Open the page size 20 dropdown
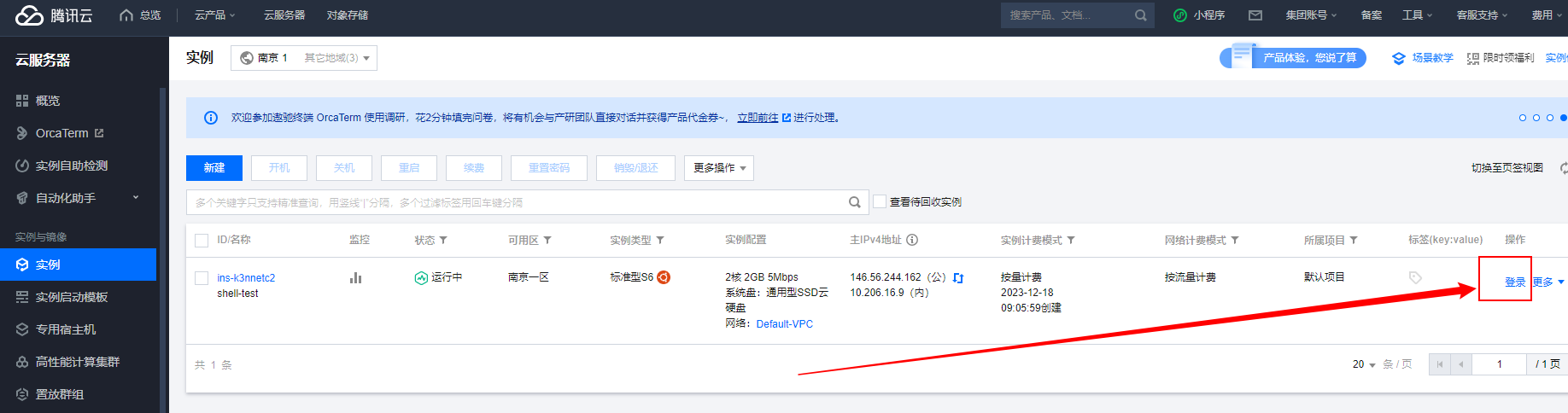The image size is (1568, 413). (x=1363, y=364)
